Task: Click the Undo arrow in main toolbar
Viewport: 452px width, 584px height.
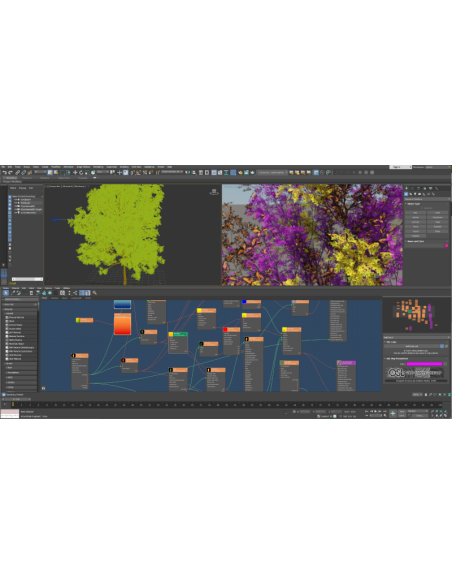Action: [4, 172]
